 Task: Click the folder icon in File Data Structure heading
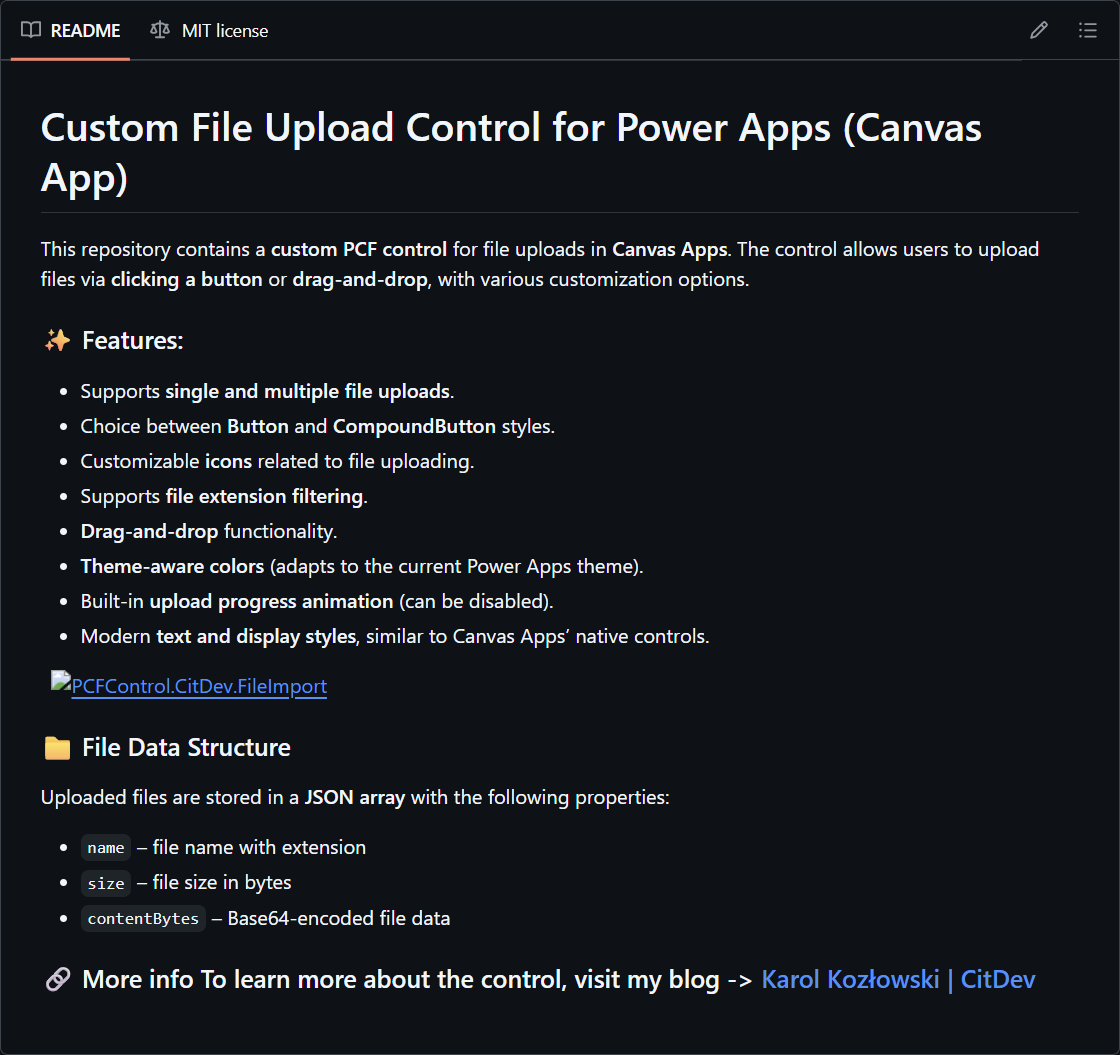click(57, 746)
